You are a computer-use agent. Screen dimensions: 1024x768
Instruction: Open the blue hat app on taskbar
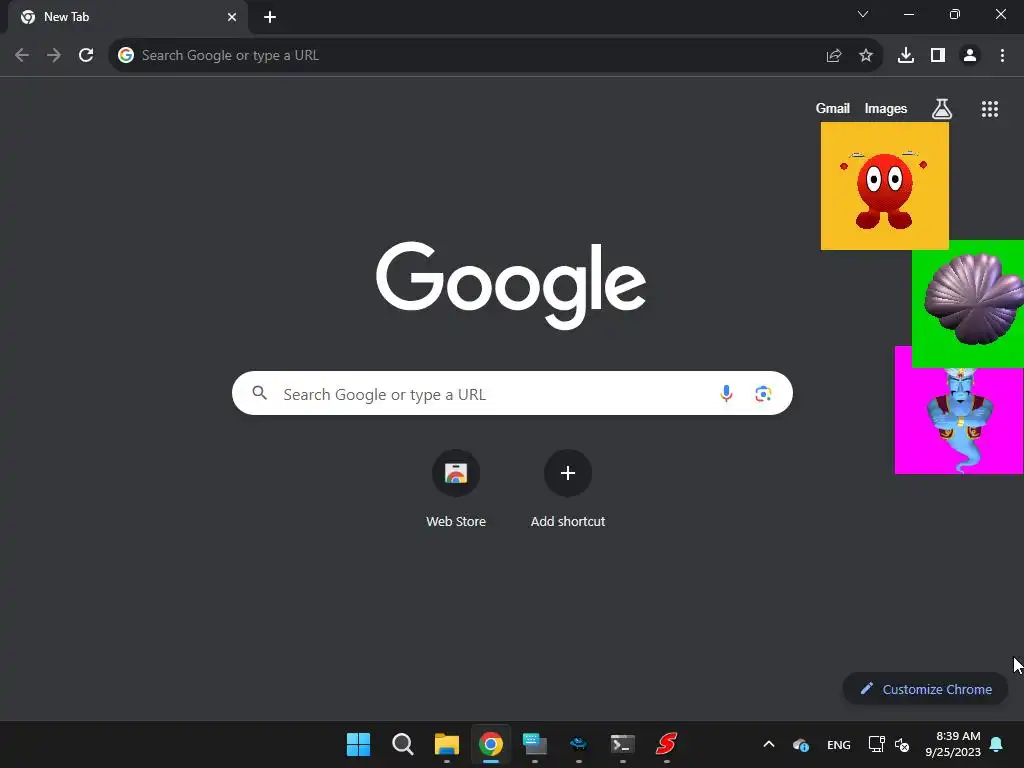click(578, 744)
